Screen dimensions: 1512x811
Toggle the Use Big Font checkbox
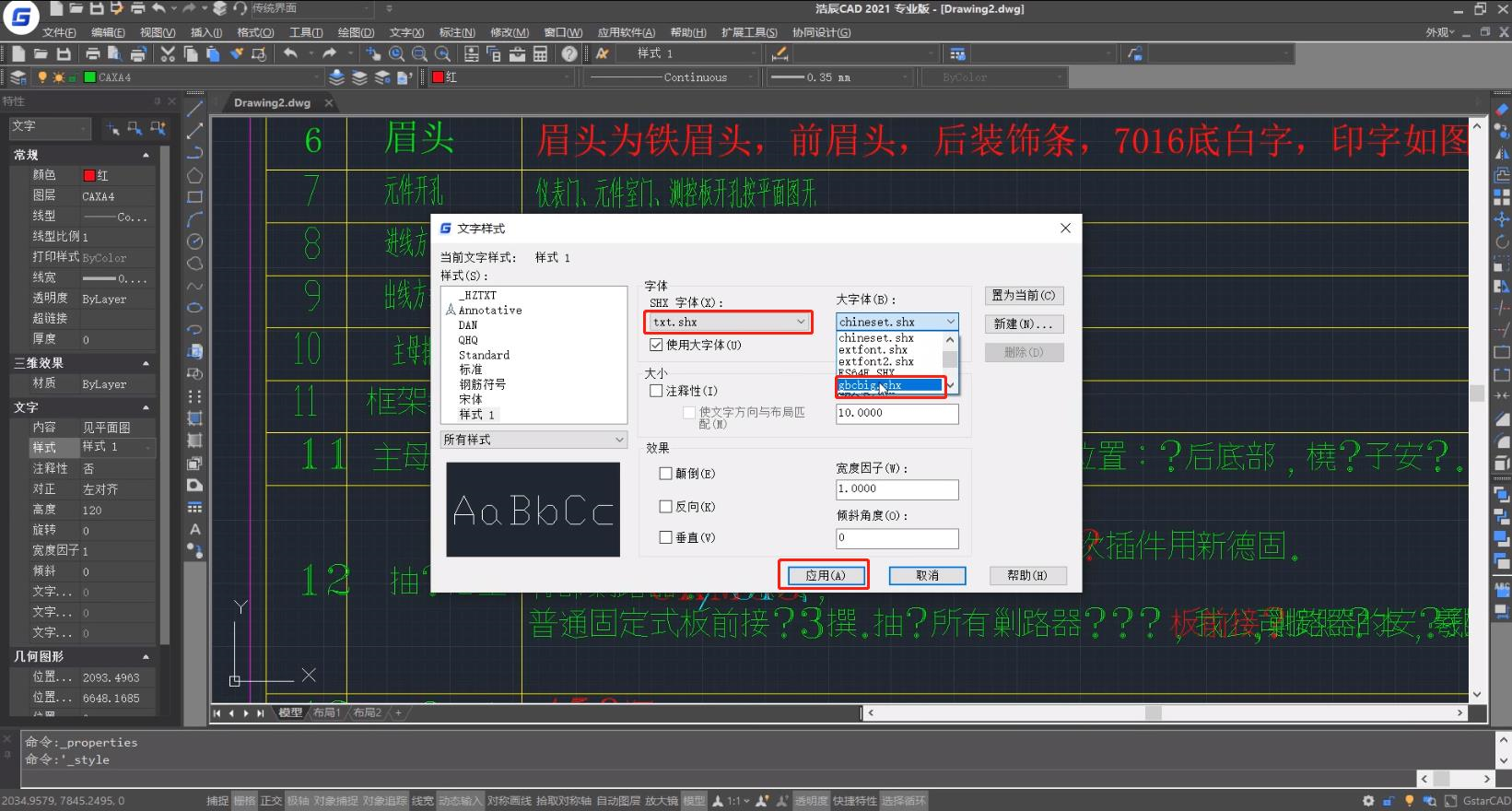656,345
